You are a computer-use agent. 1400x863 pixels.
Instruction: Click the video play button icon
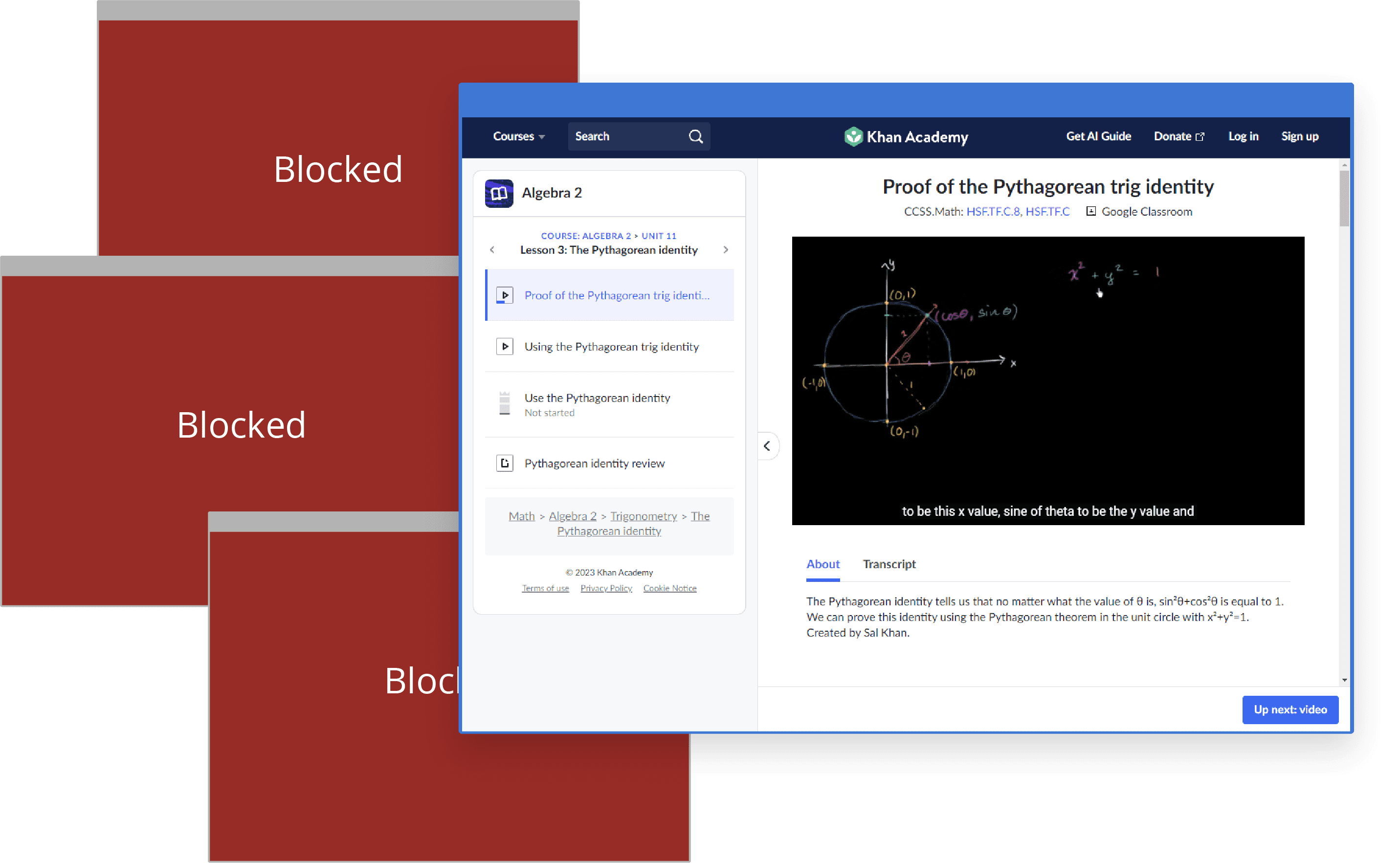505,294
